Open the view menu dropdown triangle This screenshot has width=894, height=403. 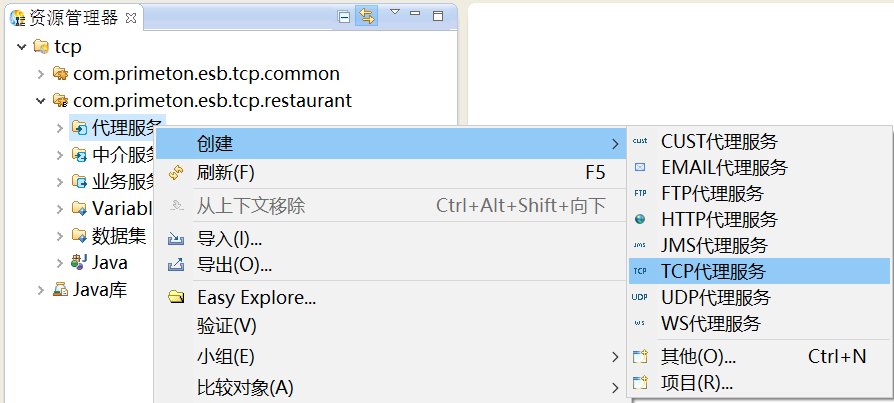click(x=394, y=13)
